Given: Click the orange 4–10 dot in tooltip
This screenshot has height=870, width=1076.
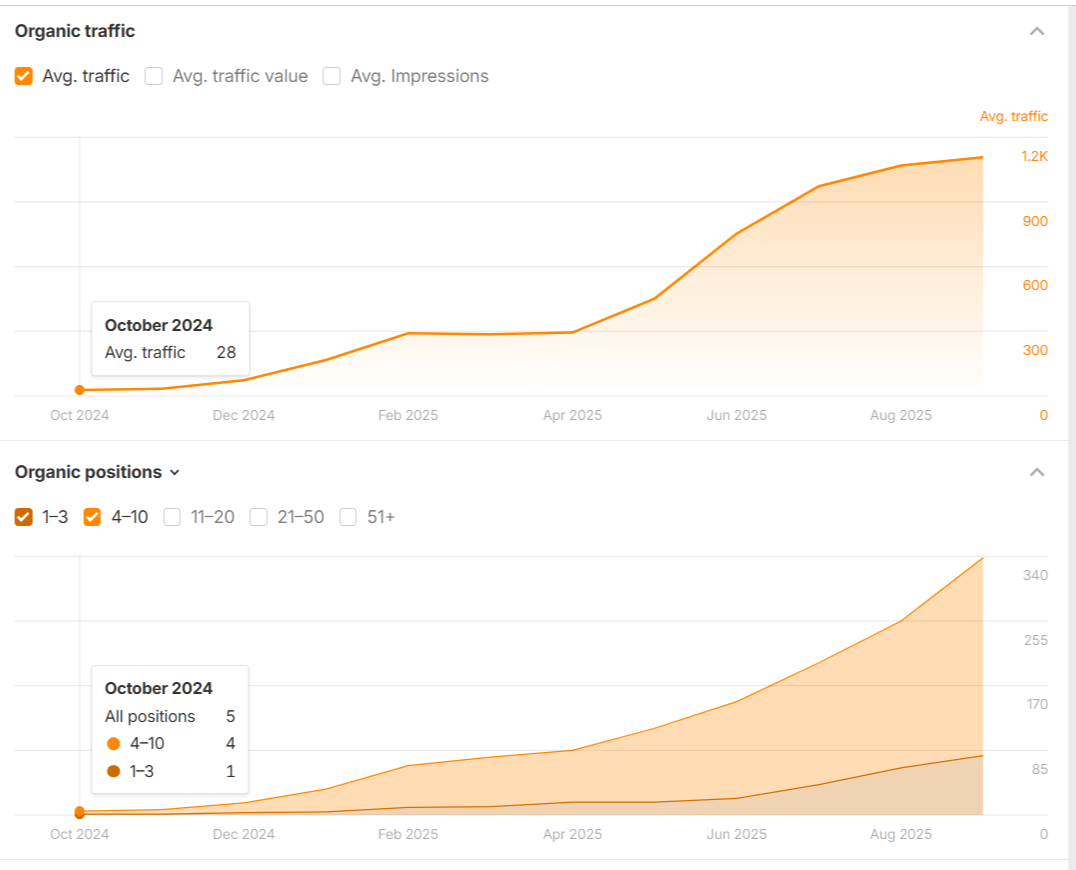Looking at the screenshot, I should coord(113,744).
